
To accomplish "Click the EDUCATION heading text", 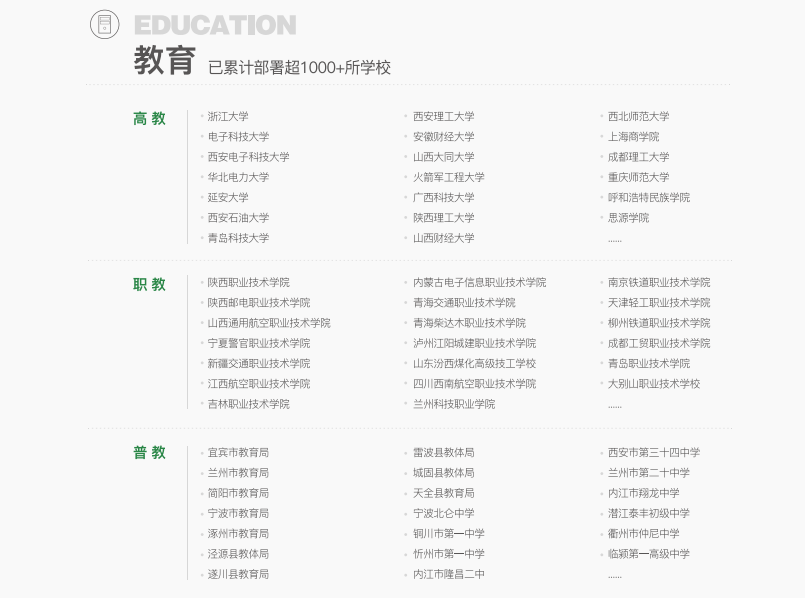I will (215, 25).
